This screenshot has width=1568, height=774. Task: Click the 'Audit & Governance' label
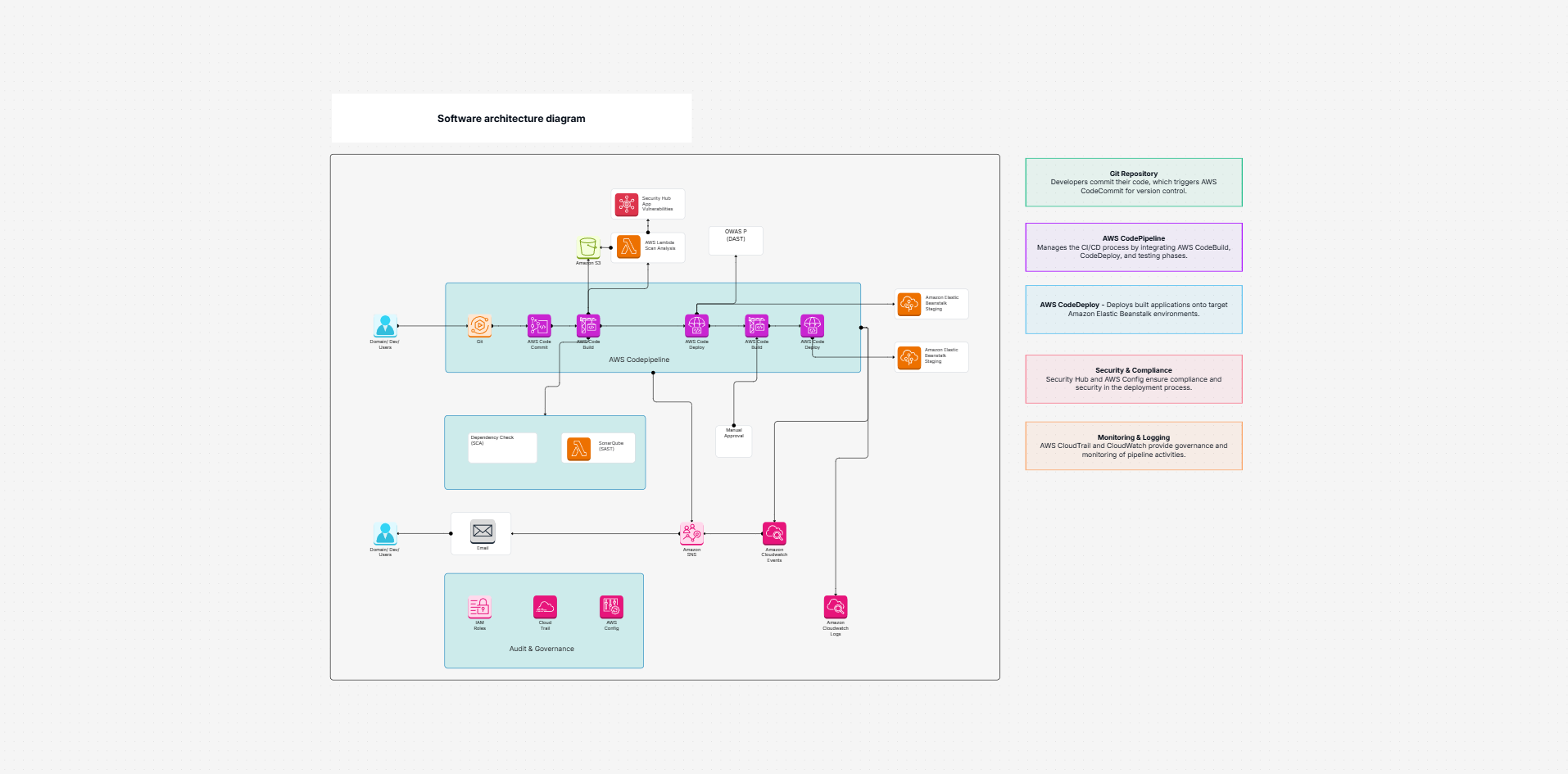(x=542, y=649)
